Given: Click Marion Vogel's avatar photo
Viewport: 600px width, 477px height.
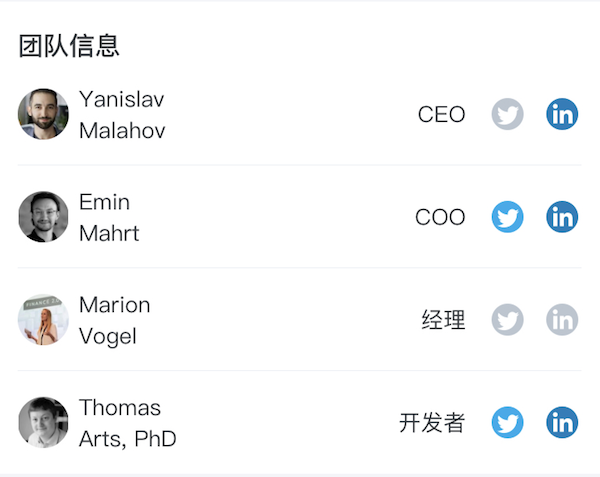Looking at the screenshot, I should (43, 319).
